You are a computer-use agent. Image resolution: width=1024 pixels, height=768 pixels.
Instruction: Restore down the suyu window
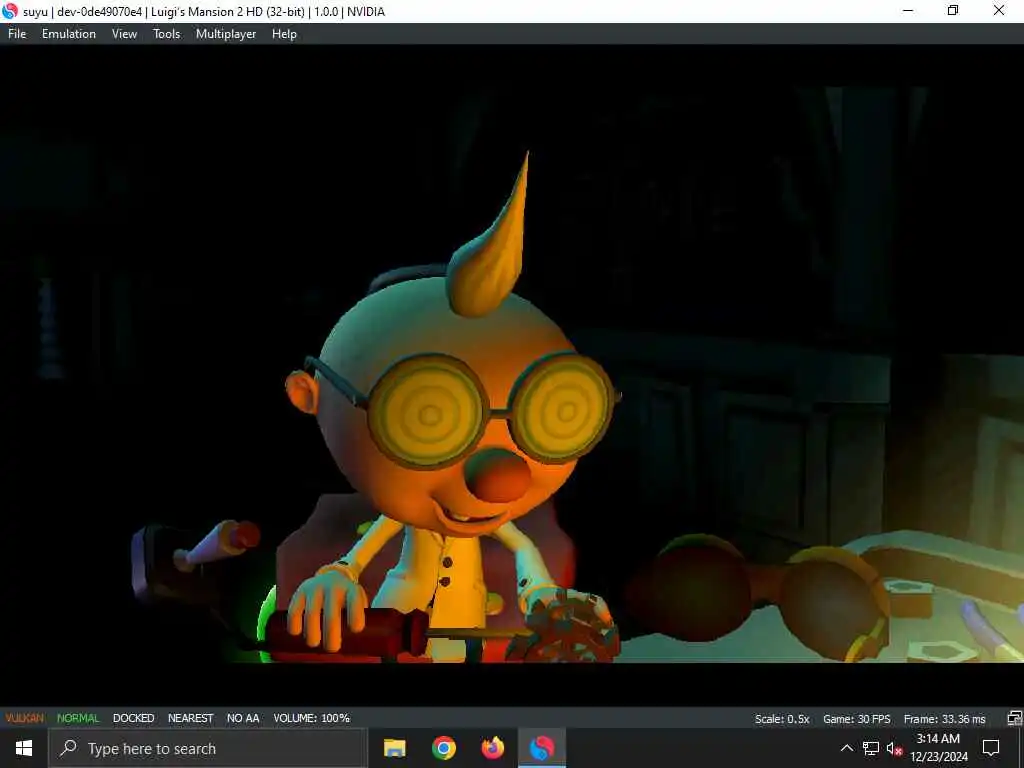coord(953,11)
